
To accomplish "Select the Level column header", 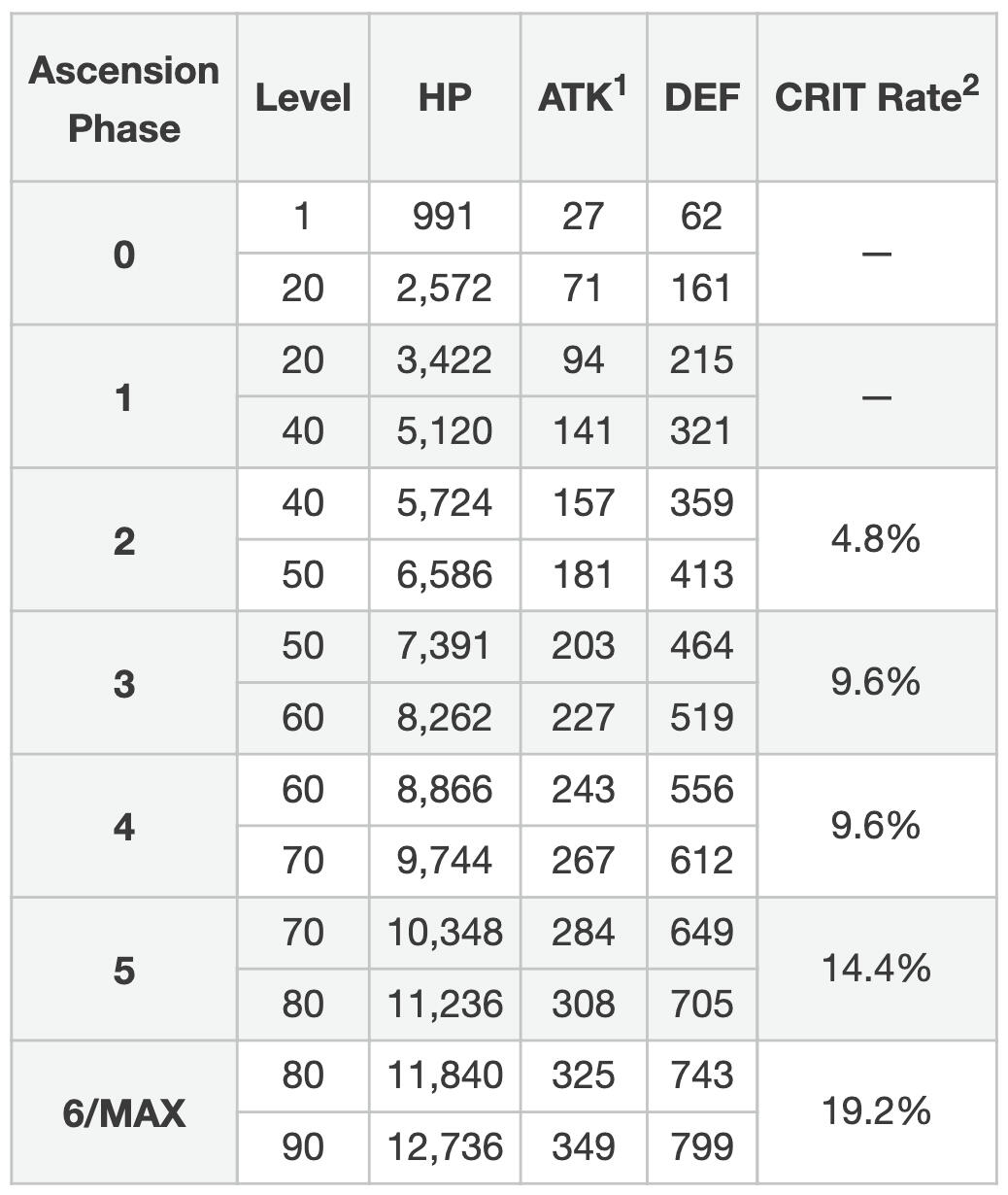I will pyautogui.click(x=303, y=98).
